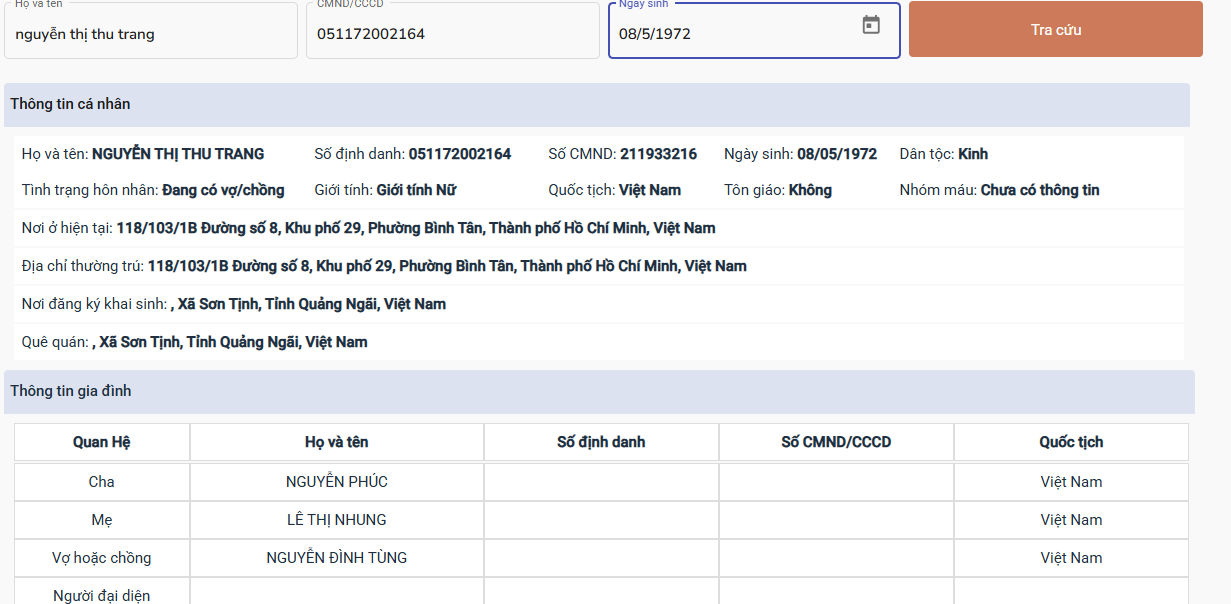Click the Nơi ở hiện tại address line

click(x=368, y=228)
